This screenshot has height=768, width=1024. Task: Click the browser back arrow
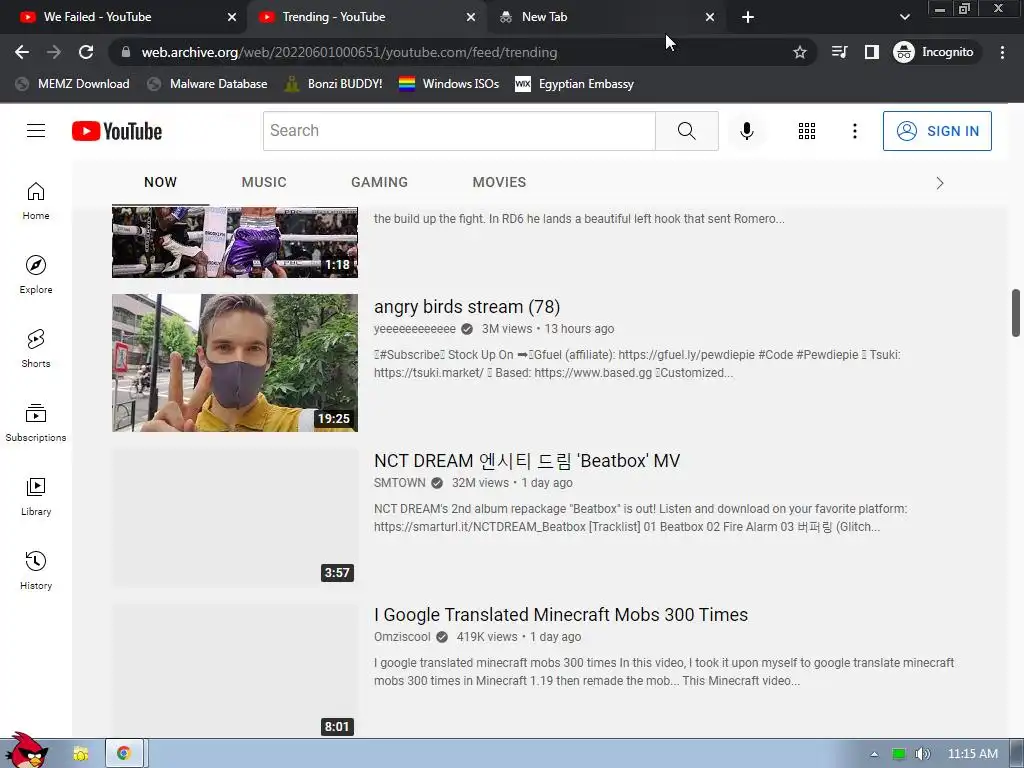22,52
